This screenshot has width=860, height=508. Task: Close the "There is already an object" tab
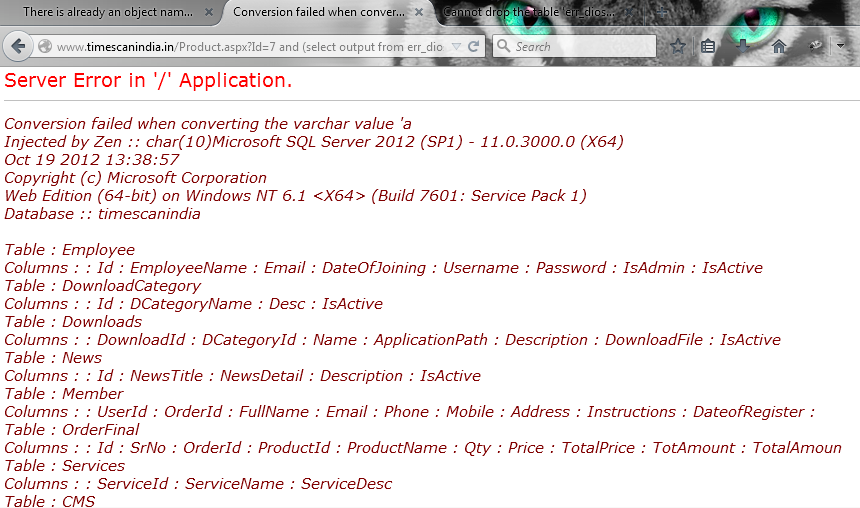tap(209, 13)
